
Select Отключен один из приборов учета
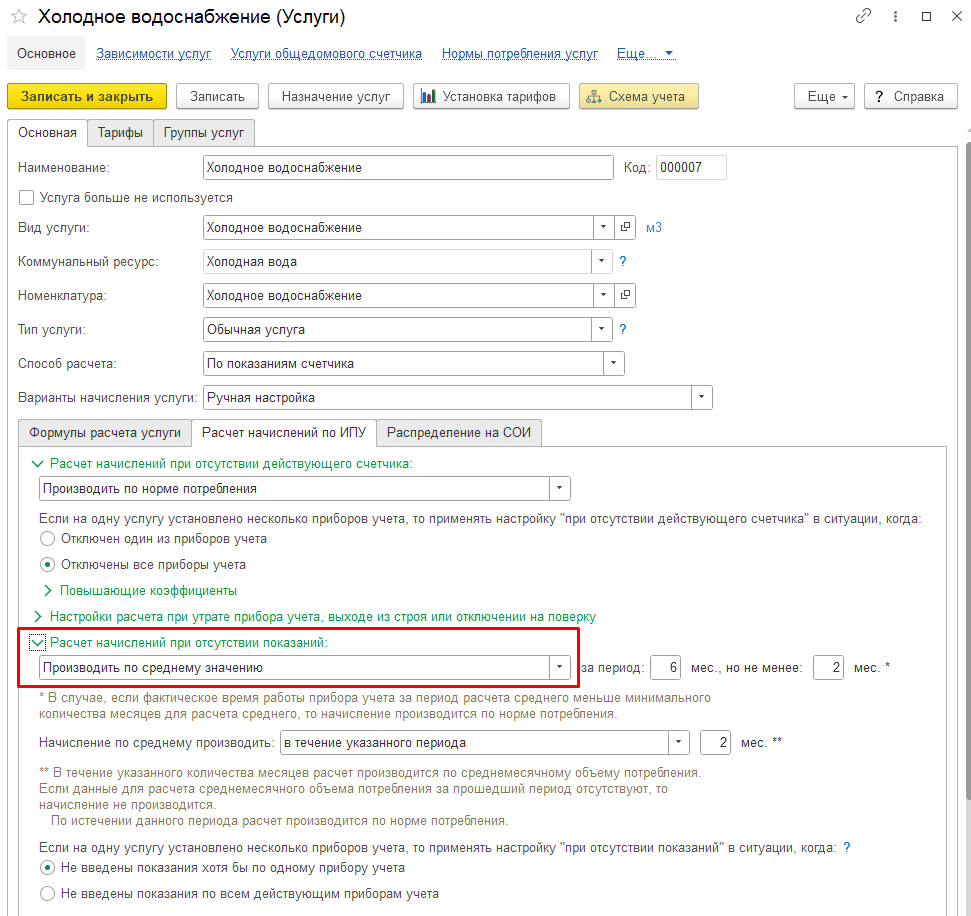[x=47, y=539]
